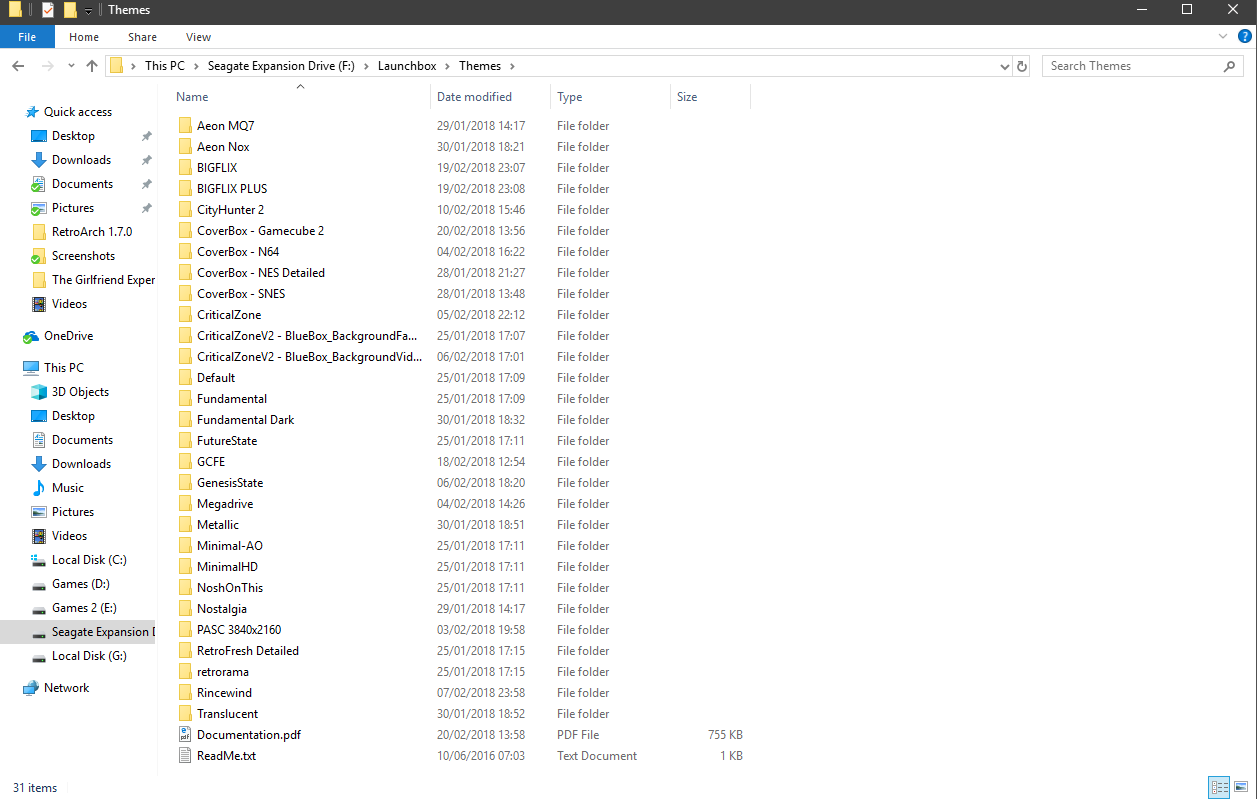1257x799 pixels.
Task: Click the Back navigation arrow
Action: [x=18, y=66]
